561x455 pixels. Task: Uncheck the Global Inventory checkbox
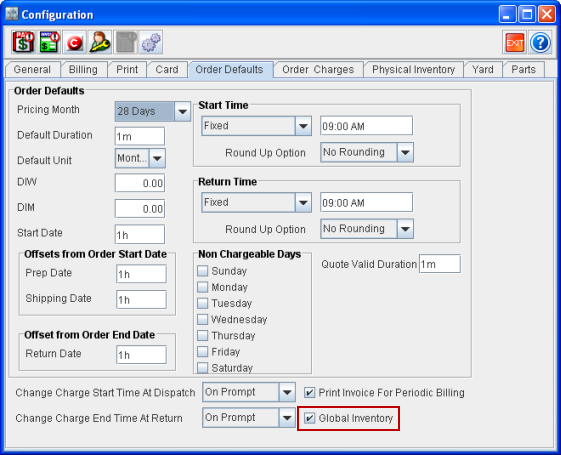point(309,418)
